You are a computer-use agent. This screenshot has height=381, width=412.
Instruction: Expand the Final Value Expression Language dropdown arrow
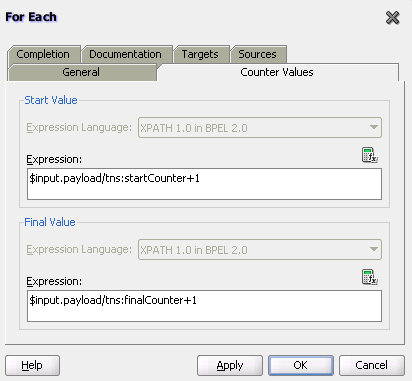tap(374, 249)
